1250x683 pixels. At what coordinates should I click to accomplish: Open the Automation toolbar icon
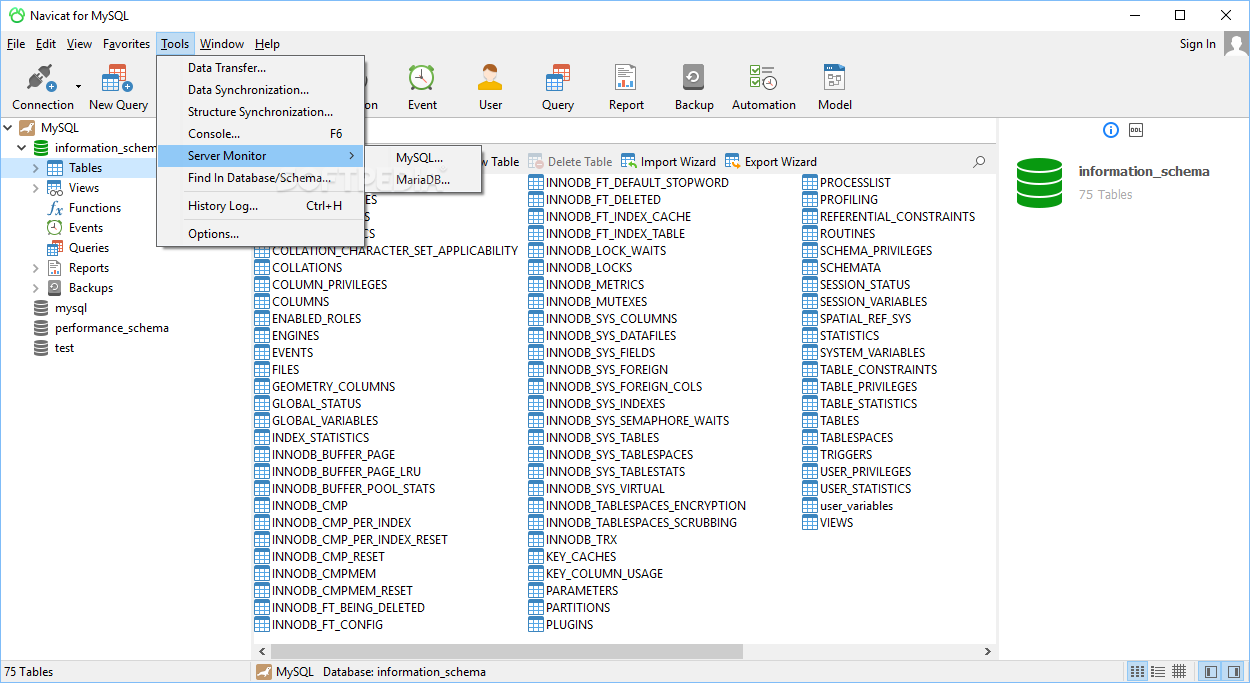(x=764, y=79)
